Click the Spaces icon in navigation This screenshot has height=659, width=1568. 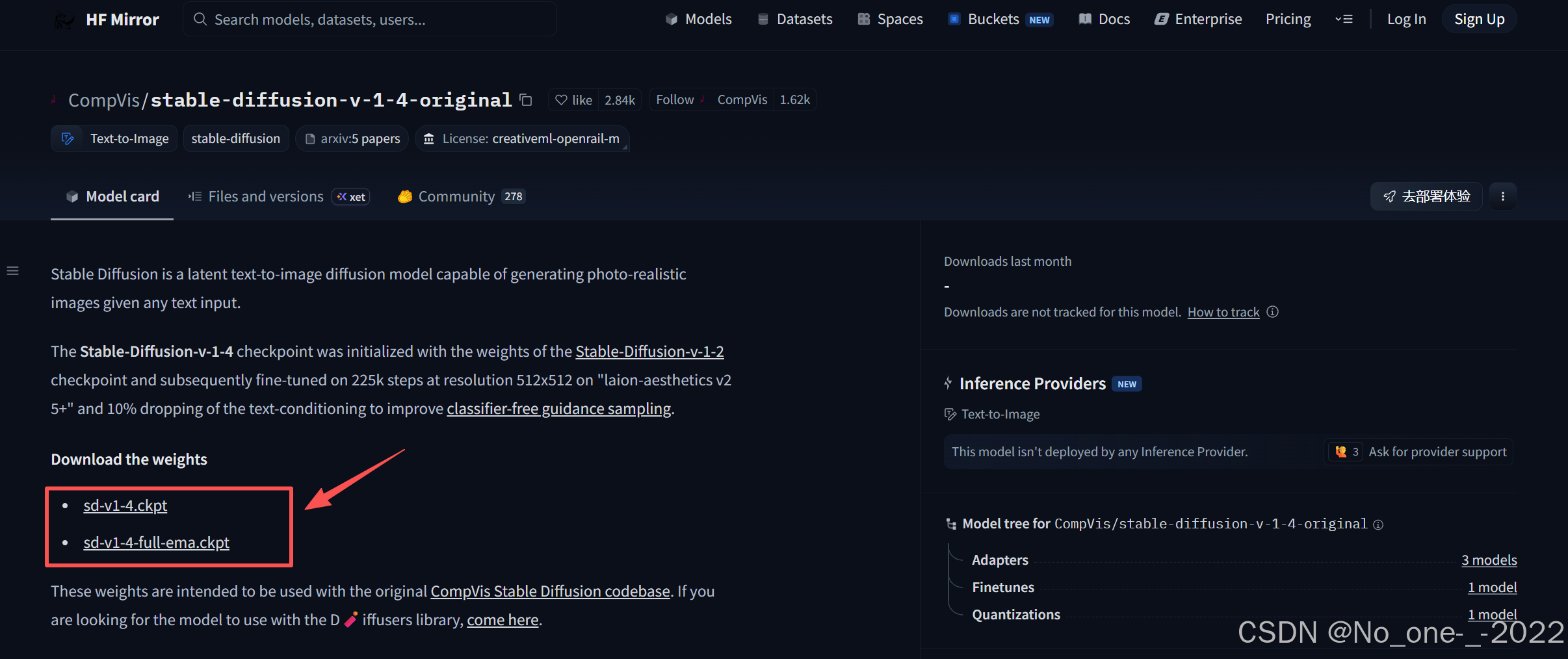pos(864,19)
